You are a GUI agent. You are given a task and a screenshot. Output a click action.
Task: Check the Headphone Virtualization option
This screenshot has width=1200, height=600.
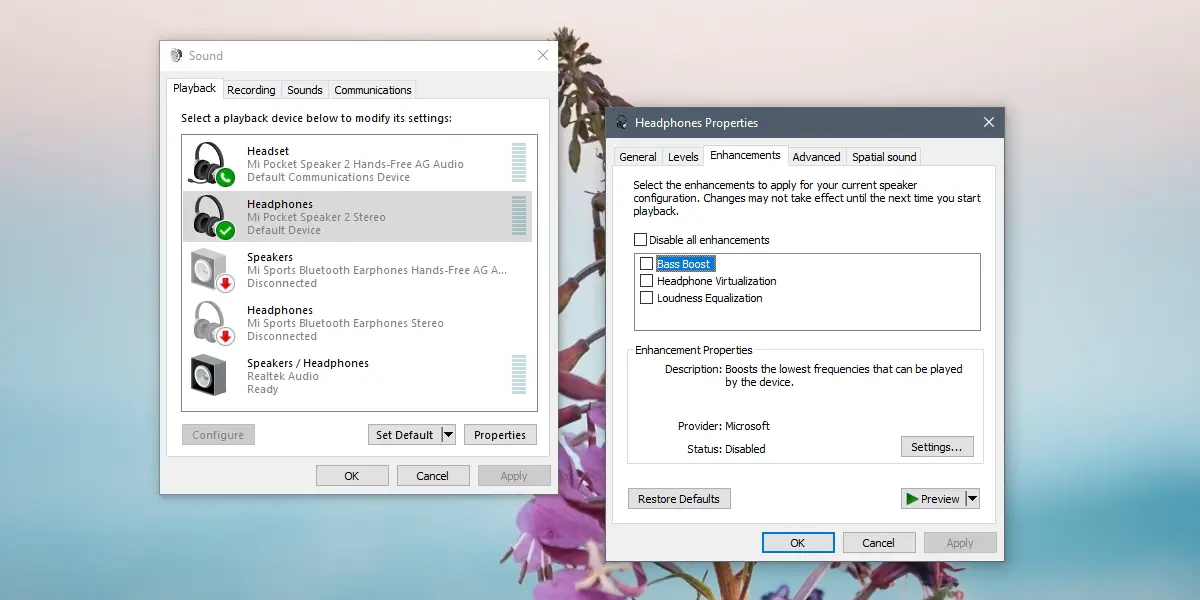point(646,281)
